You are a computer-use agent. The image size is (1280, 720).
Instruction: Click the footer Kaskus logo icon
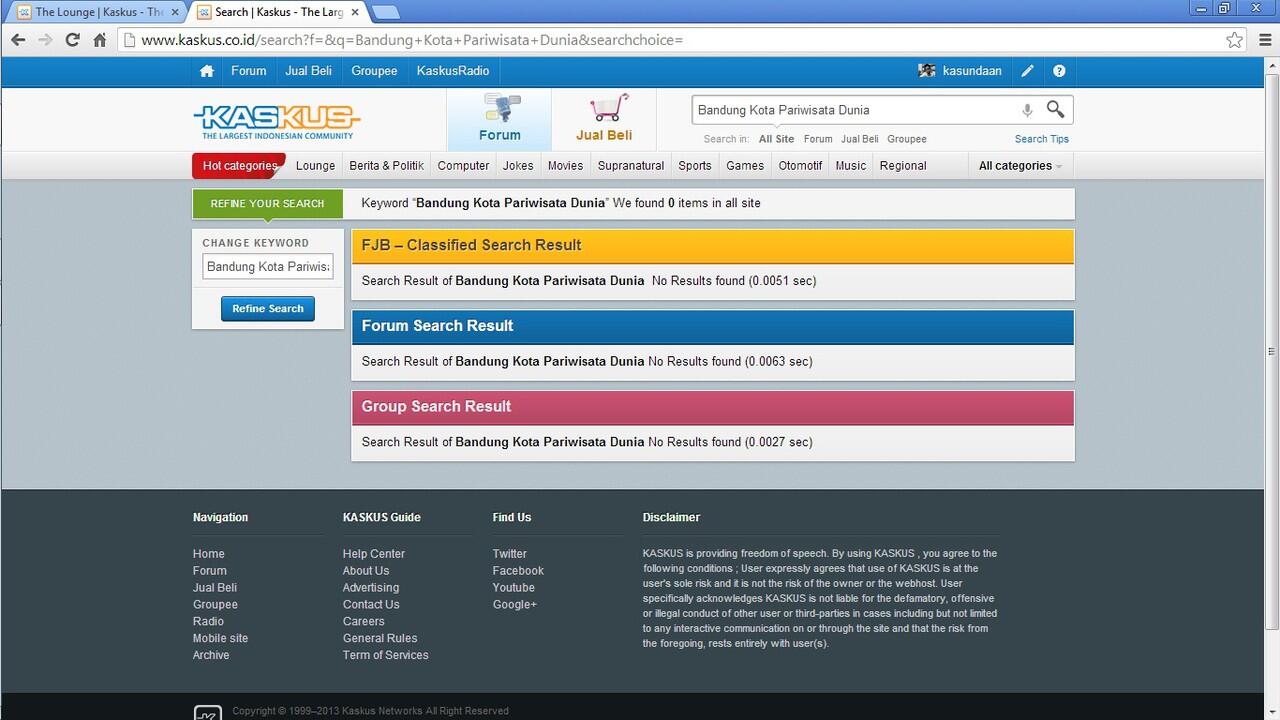pyautogui.click(x=207, y=713)
